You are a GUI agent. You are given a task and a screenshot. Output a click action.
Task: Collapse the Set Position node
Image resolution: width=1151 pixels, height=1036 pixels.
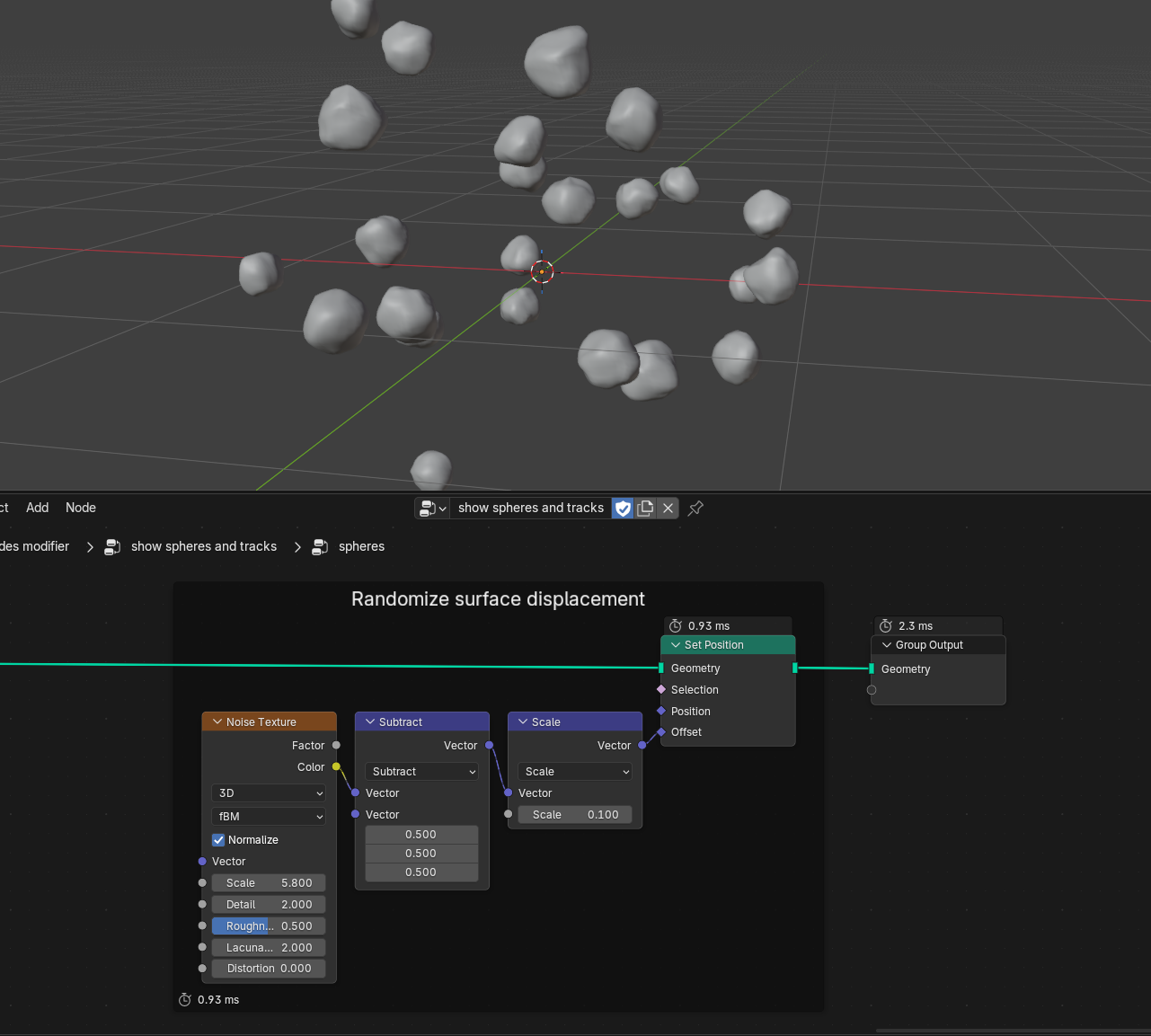pyautogui.click(x=676, y=645)
